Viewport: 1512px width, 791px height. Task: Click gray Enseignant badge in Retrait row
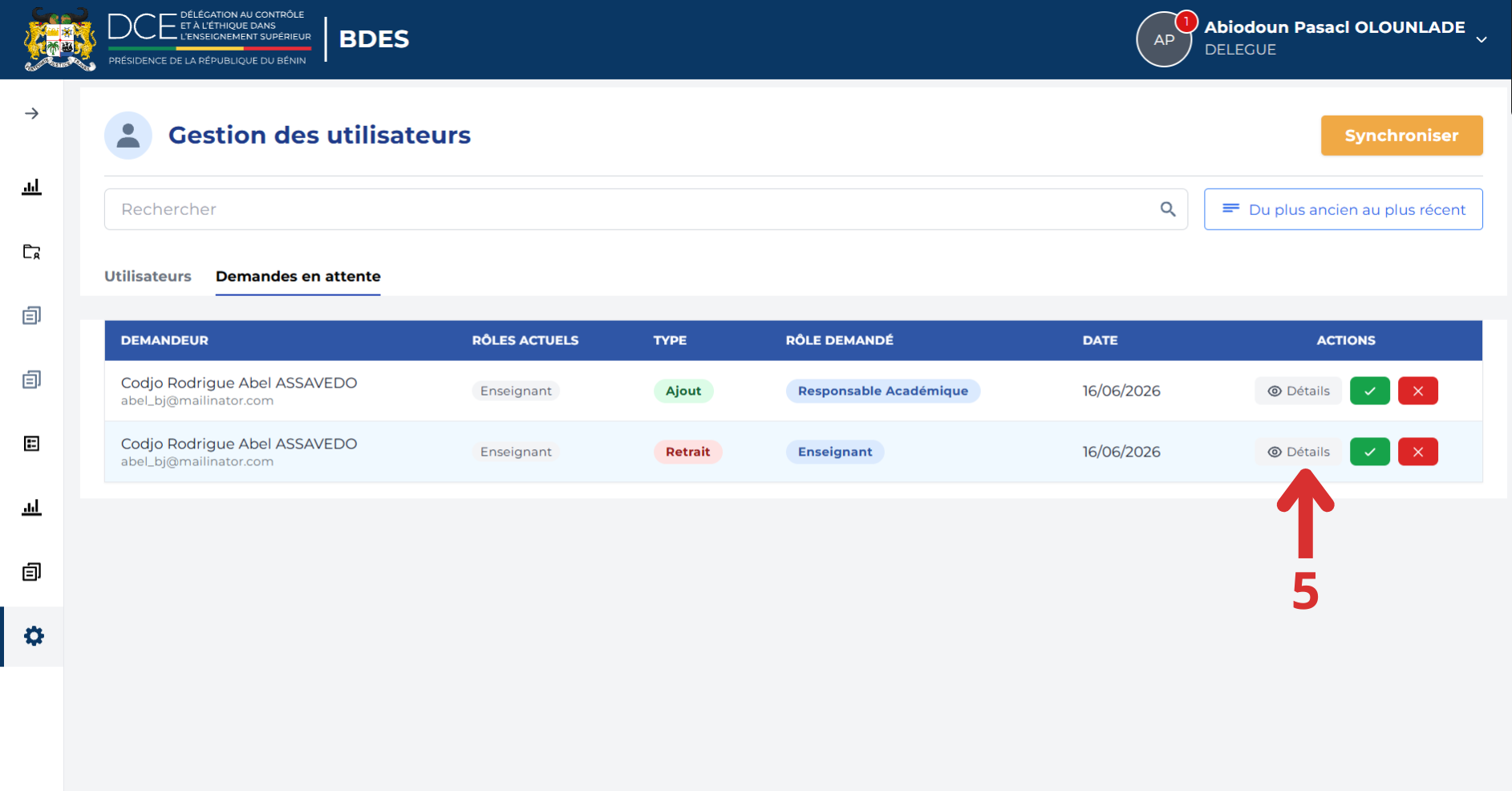coord(516,452)
